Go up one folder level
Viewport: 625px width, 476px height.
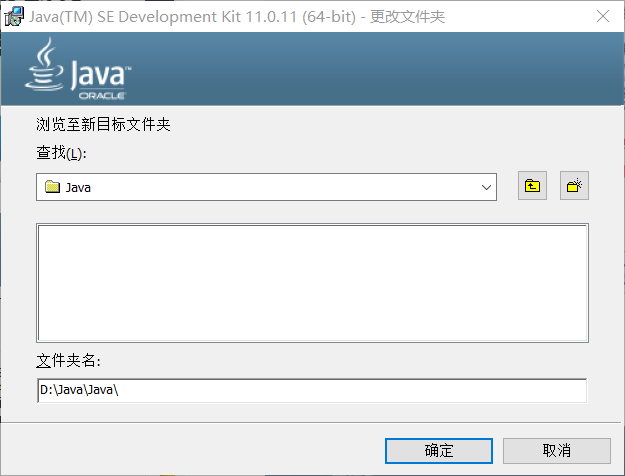(532, 186)
